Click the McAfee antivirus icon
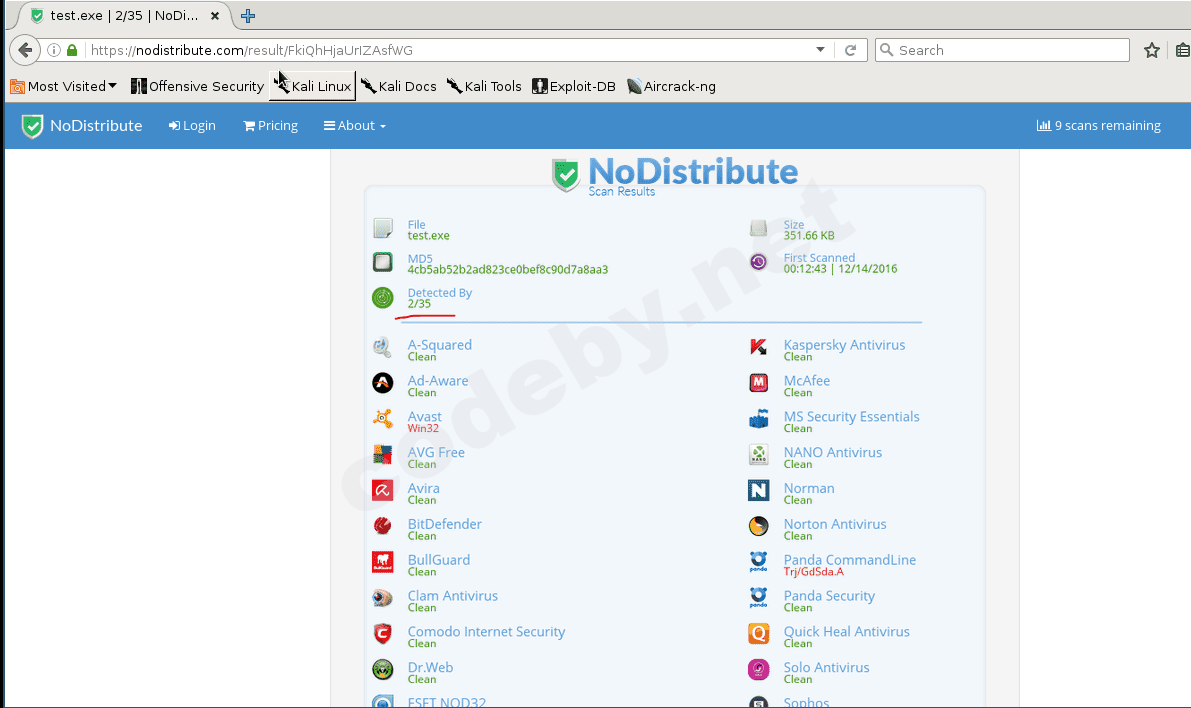 [x=759, y=383]
